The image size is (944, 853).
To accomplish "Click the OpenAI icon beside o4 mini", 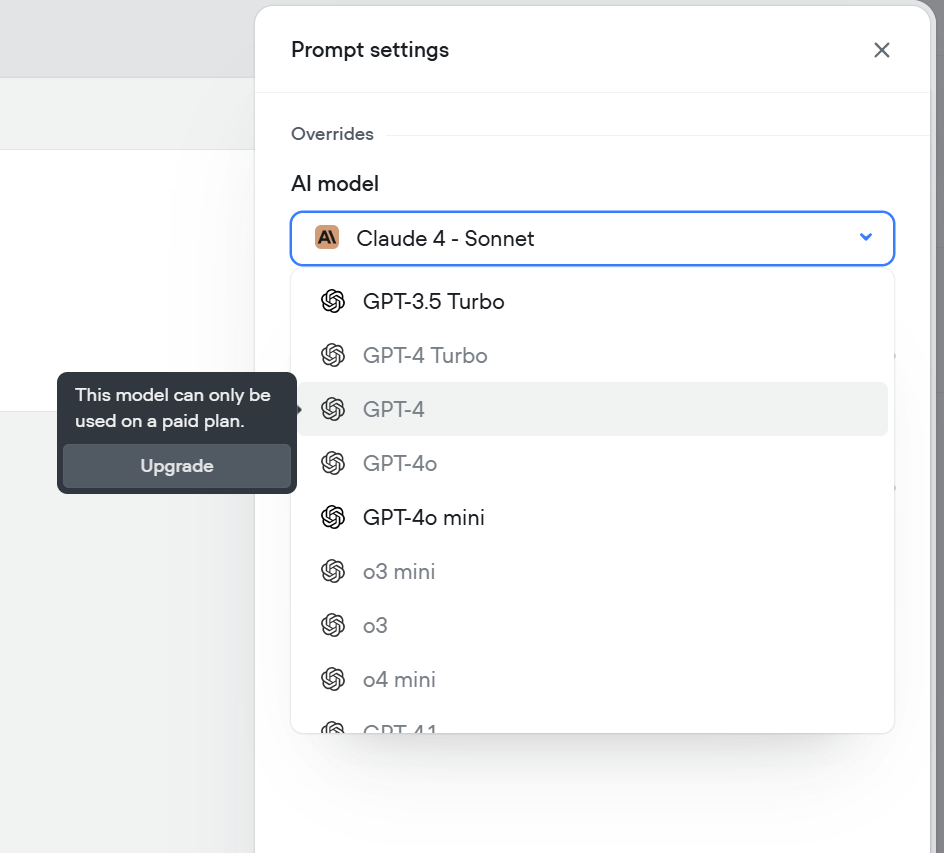I will [x=333, y=680].
